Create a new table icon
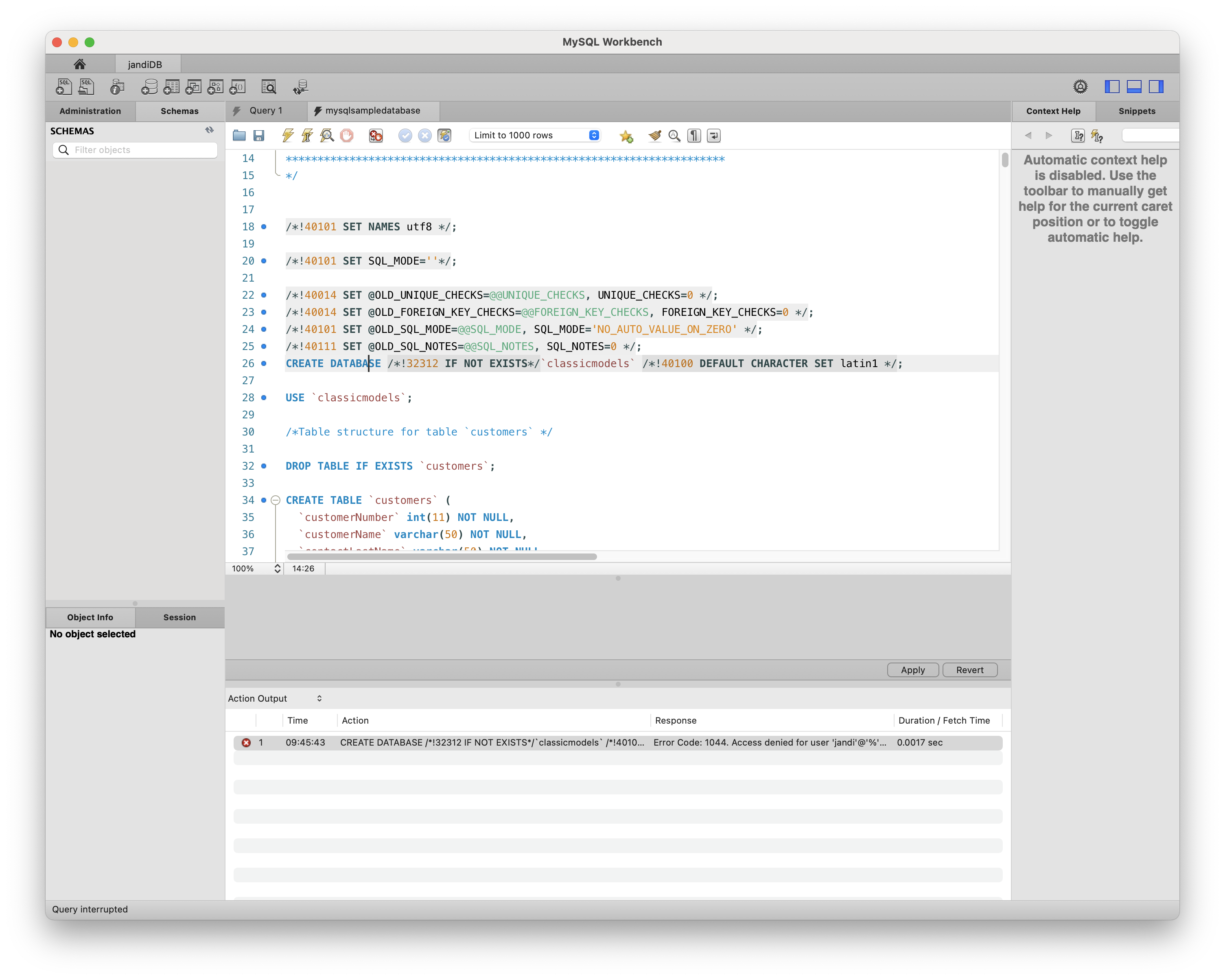Viewport: 1225px width, 980px height. click(x=171, y=86)
